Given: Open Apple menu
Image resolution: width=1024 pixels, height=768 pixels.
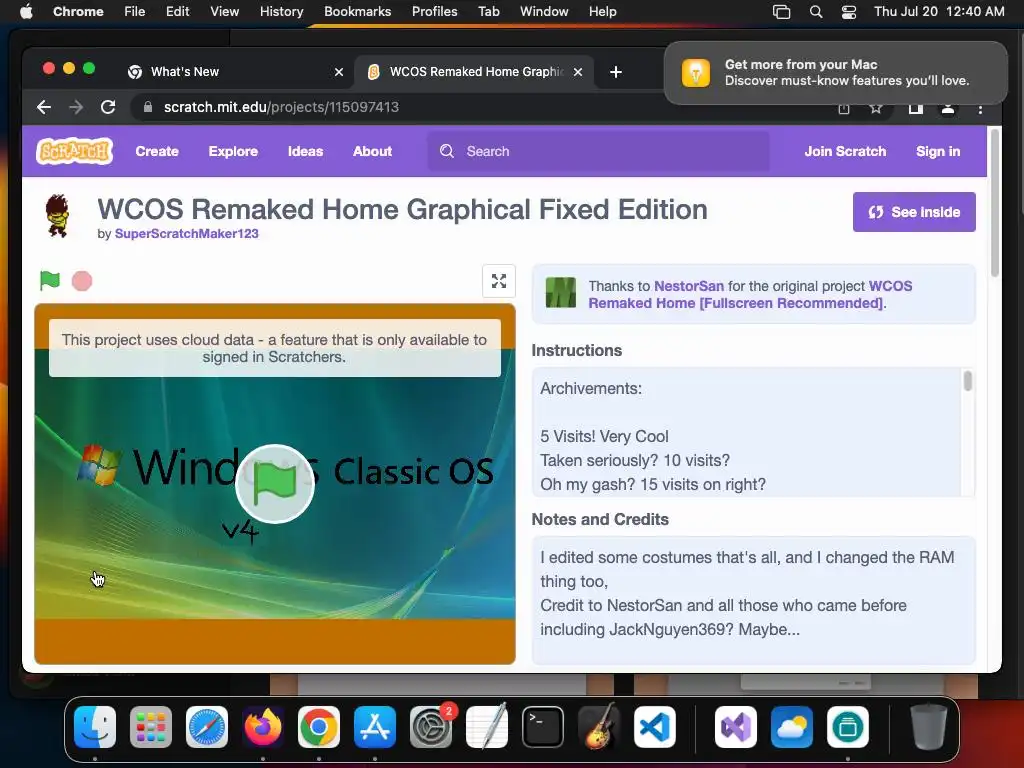Looking at the screenshot, I should point(26,12).
